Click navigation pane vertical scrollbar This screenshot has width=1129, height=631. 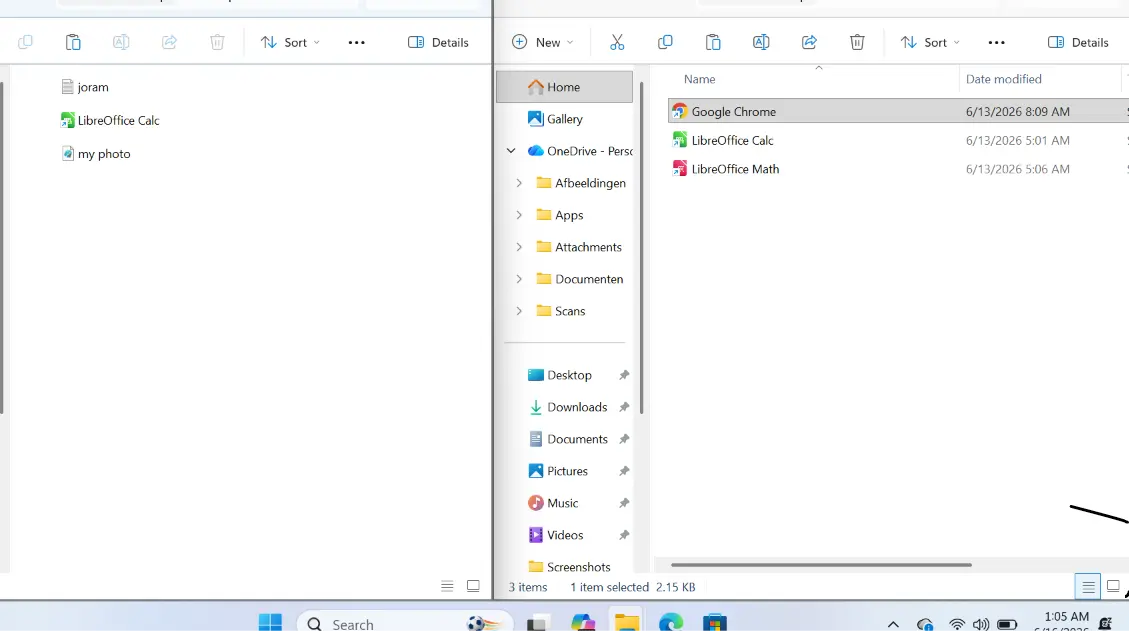641,249
